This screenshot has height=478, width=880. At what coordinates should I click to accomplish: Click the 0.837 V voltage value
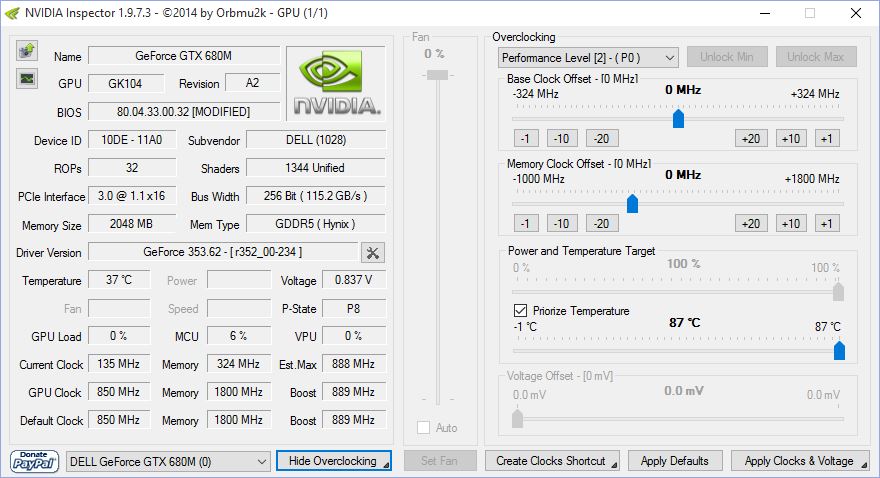point(354,279)
